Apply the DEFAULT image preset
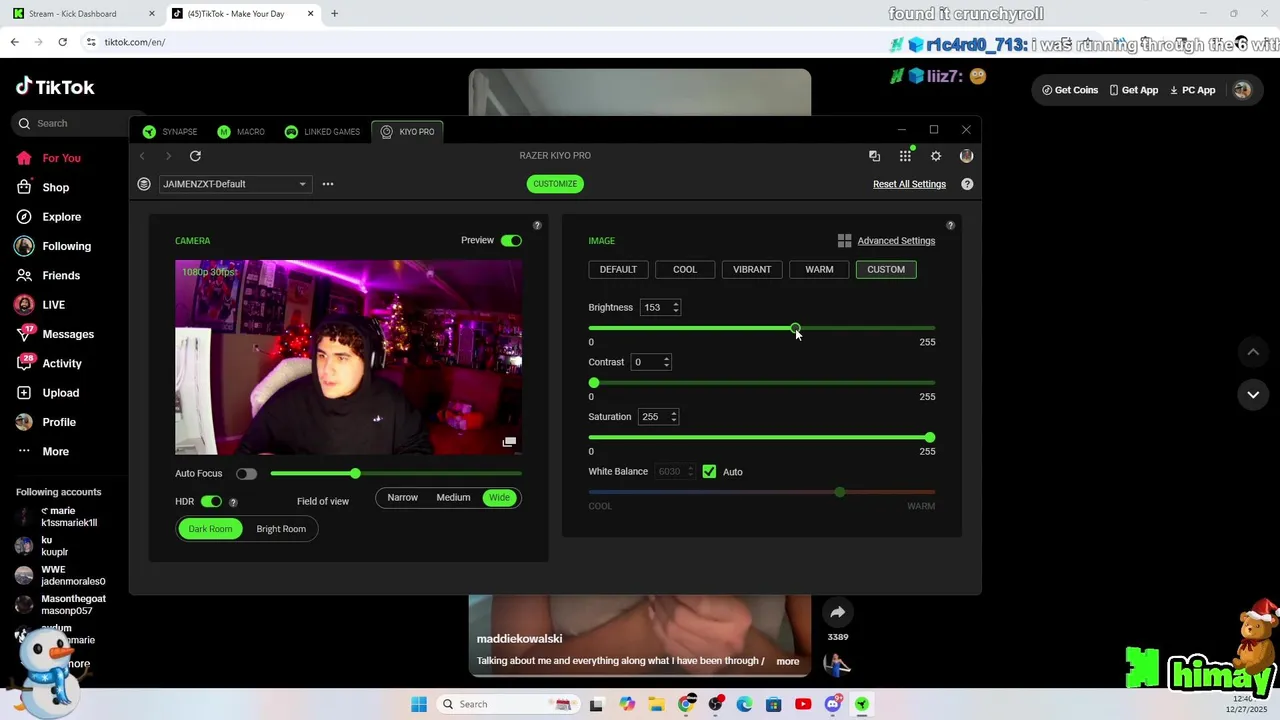1280x720 pixels. pyautogui.click(x=618, y=270)
